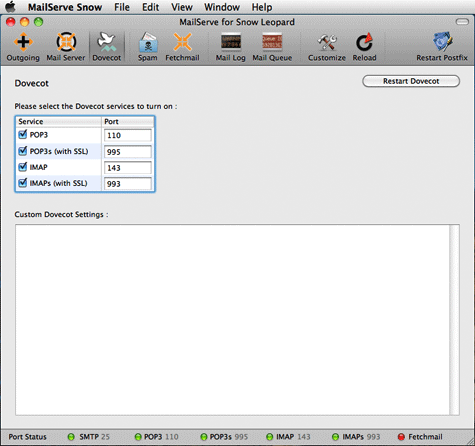Click the Restart Dovecot button
475x446 pixels.
[411, 81]
